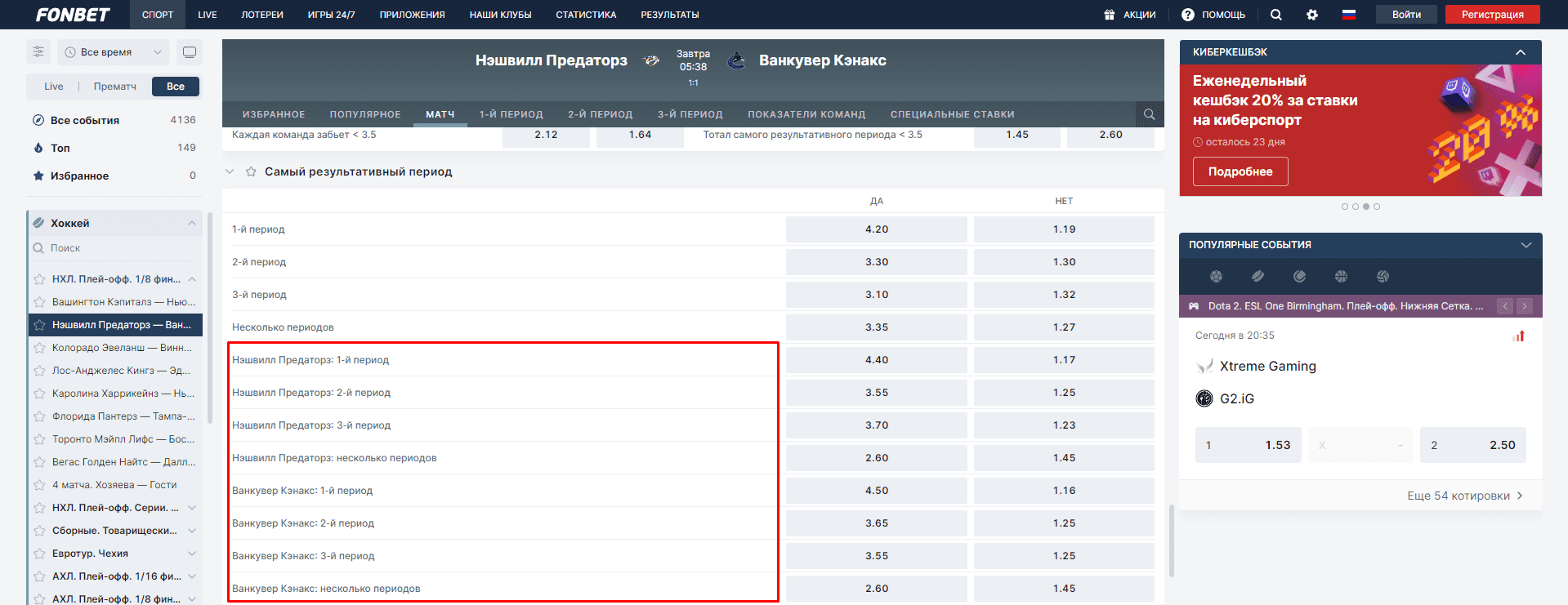
Task: Switch to the 2-й период tab
Action: pos(601,114)
